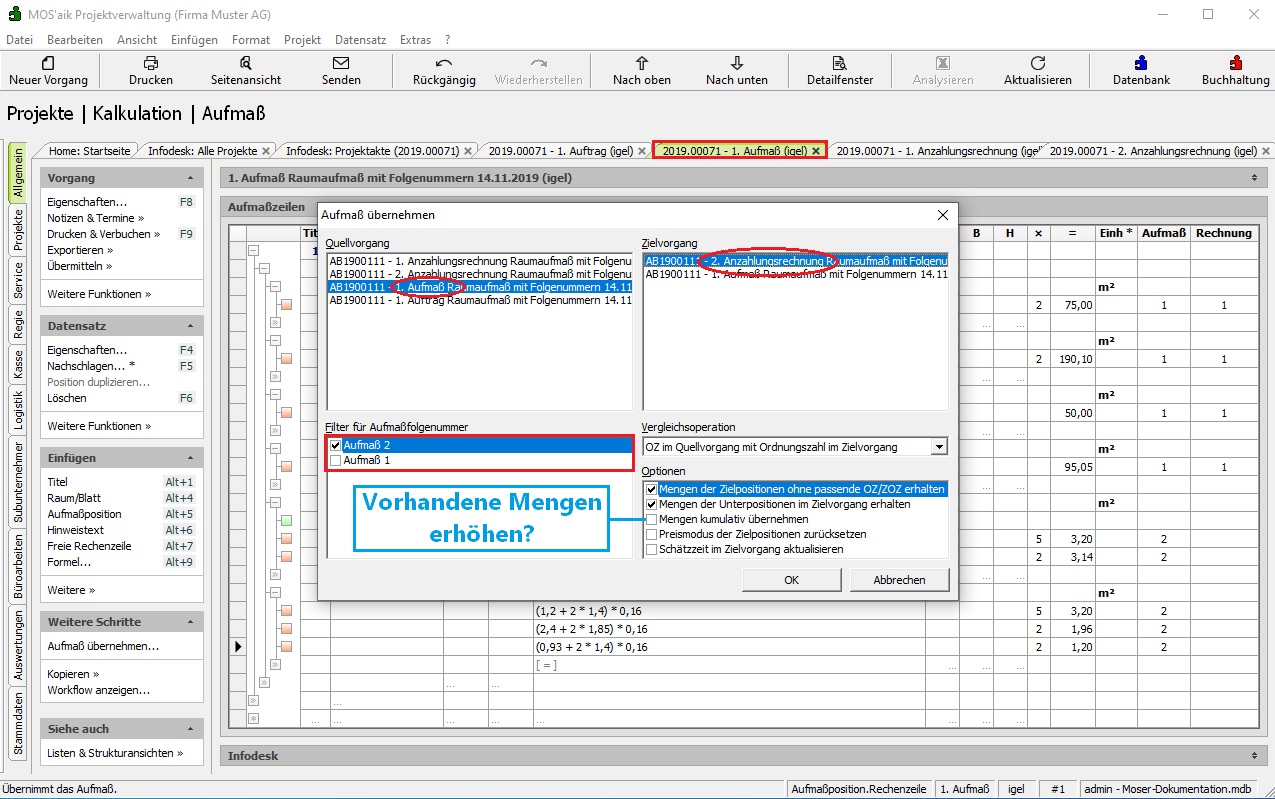Uncheck the Aufmaß 2 filter checkbox
Image resolution: width=1275 pixels, height=799 pixels.
point(334,446)
